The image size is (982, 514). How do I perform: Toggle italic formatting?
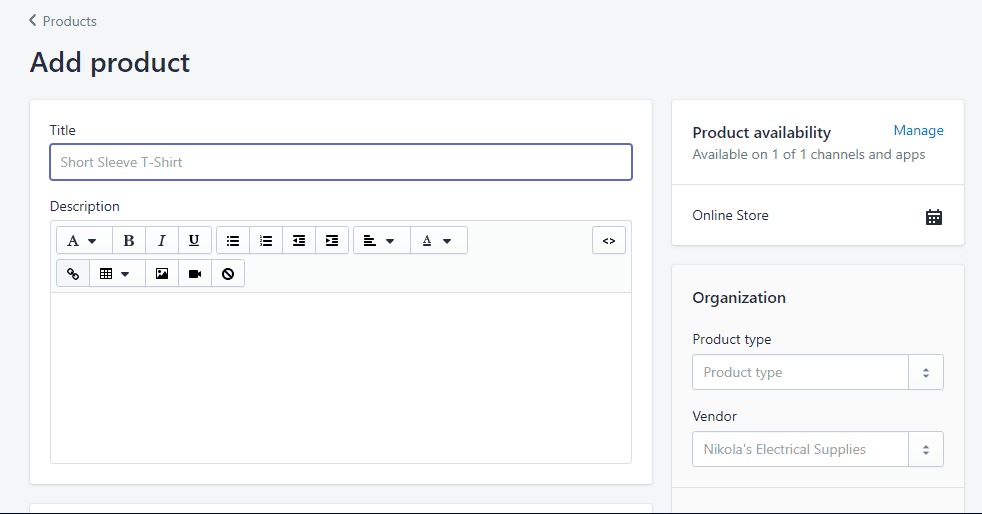coord(162,240)
